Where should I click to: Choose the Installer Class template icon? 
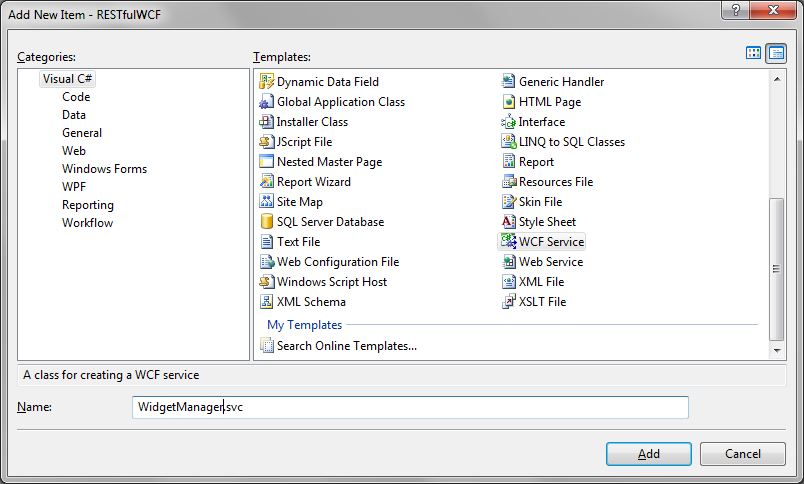tap(267, 122)
